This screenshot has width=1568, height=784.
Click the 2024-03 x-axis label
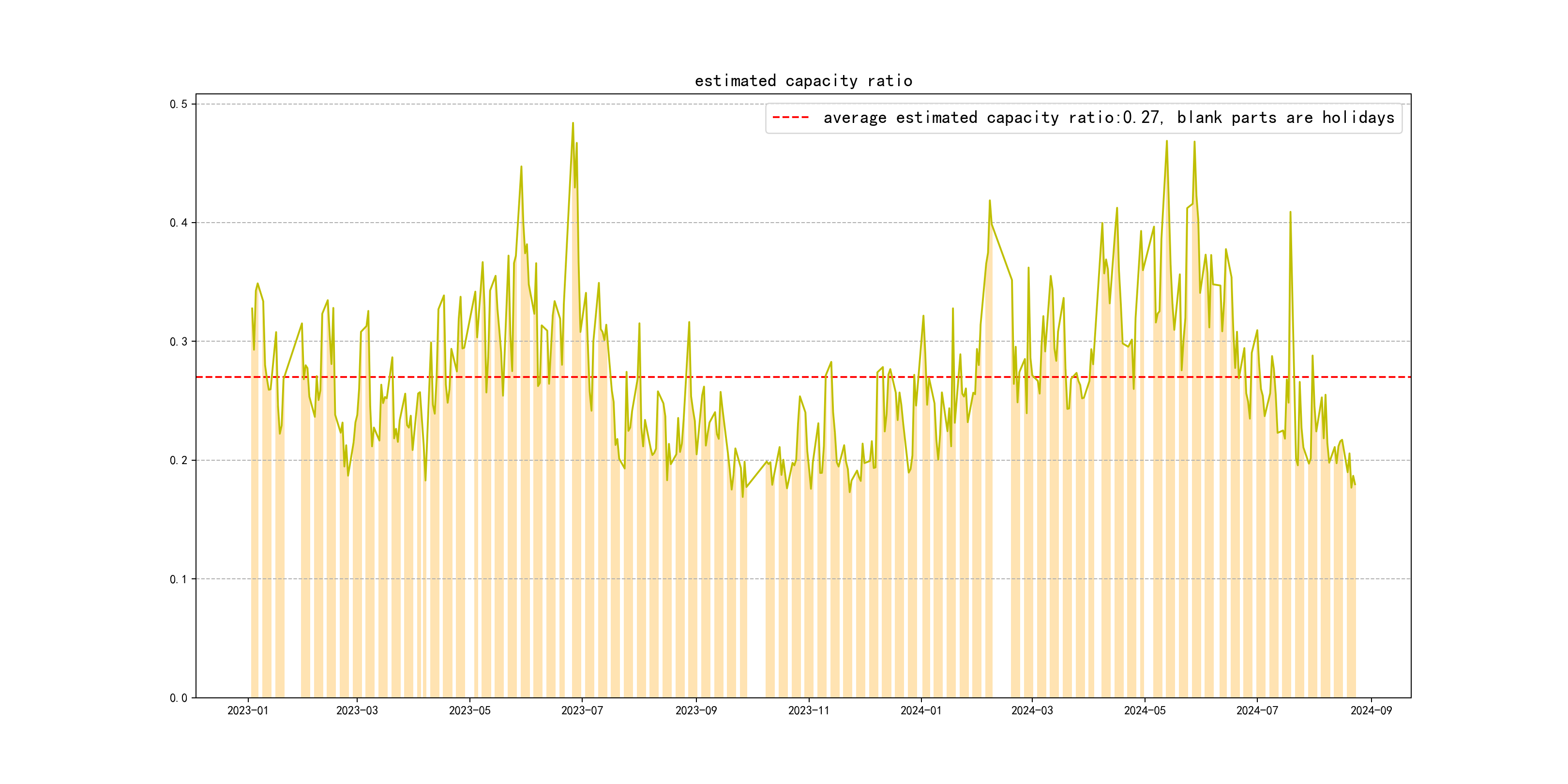(1032, 710)
